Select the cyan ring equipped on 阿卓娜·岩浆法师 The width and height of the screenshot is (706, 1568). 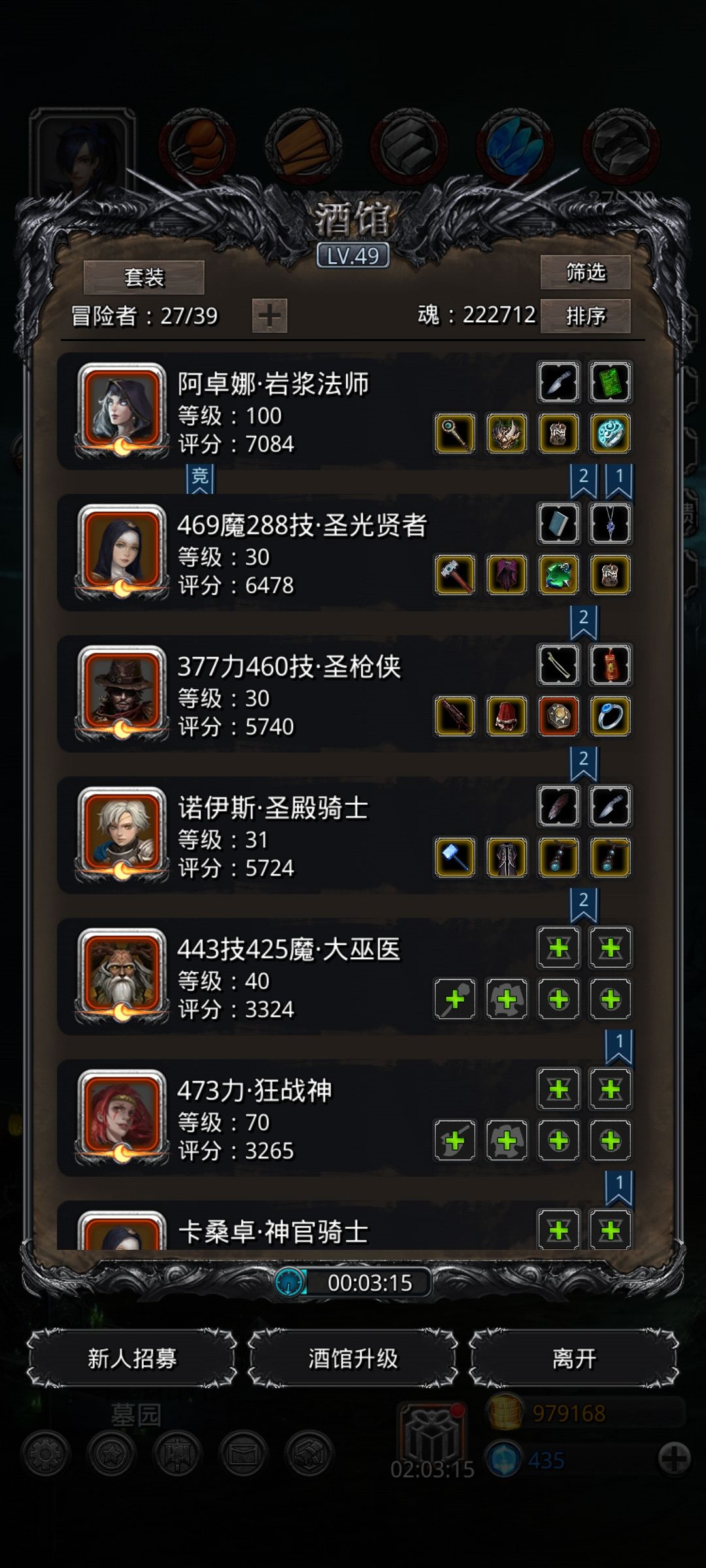pyautogui.click(x=611, y=434)
